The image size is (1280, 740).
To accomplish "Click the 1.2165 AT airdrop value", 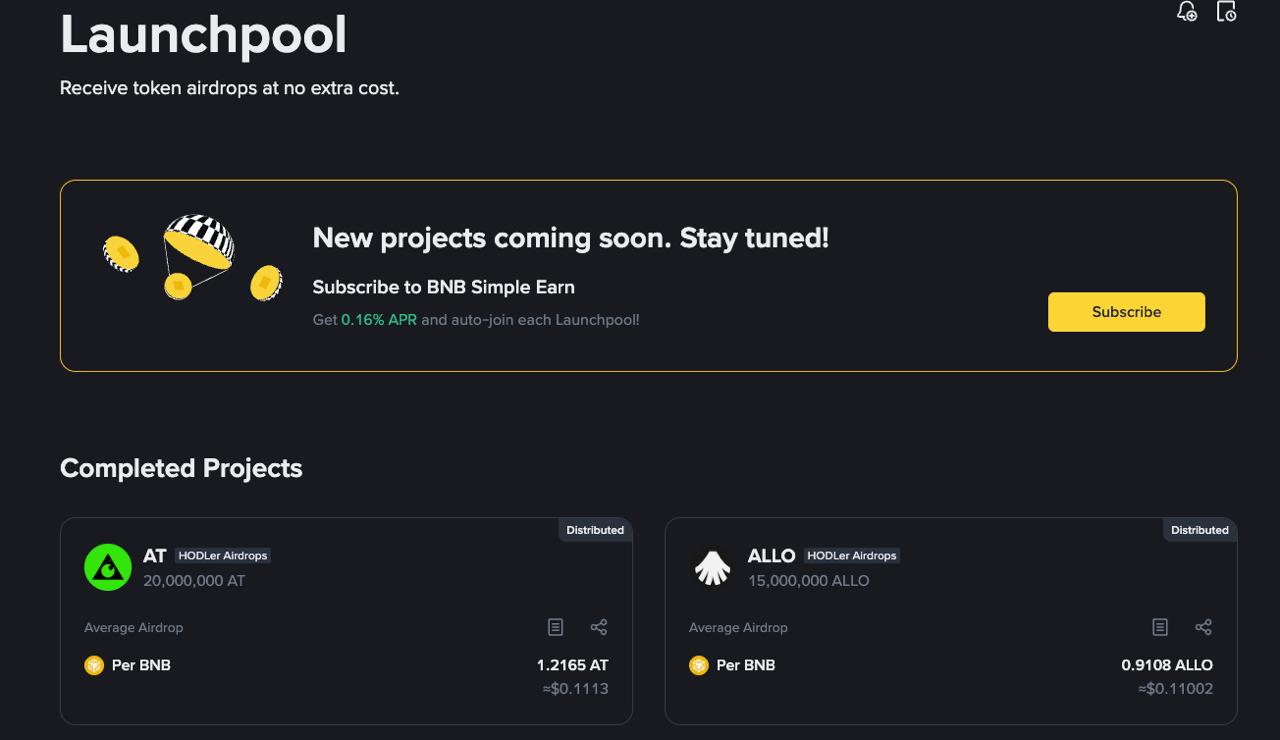I will pos(572,665).
